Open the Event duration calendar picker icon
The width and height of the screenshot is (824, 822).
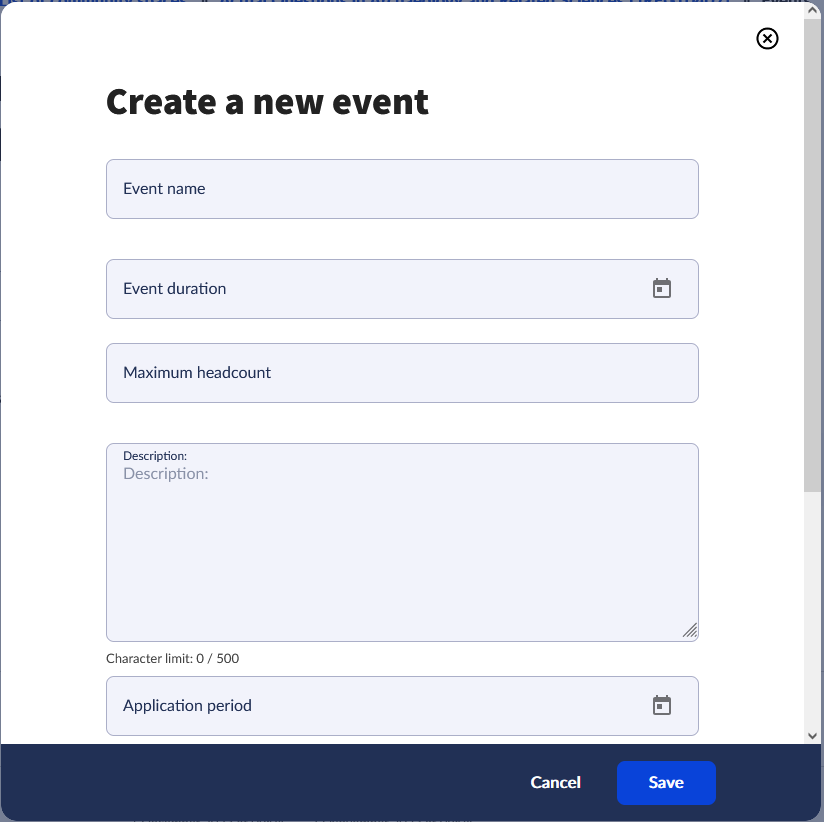[662, 289]
